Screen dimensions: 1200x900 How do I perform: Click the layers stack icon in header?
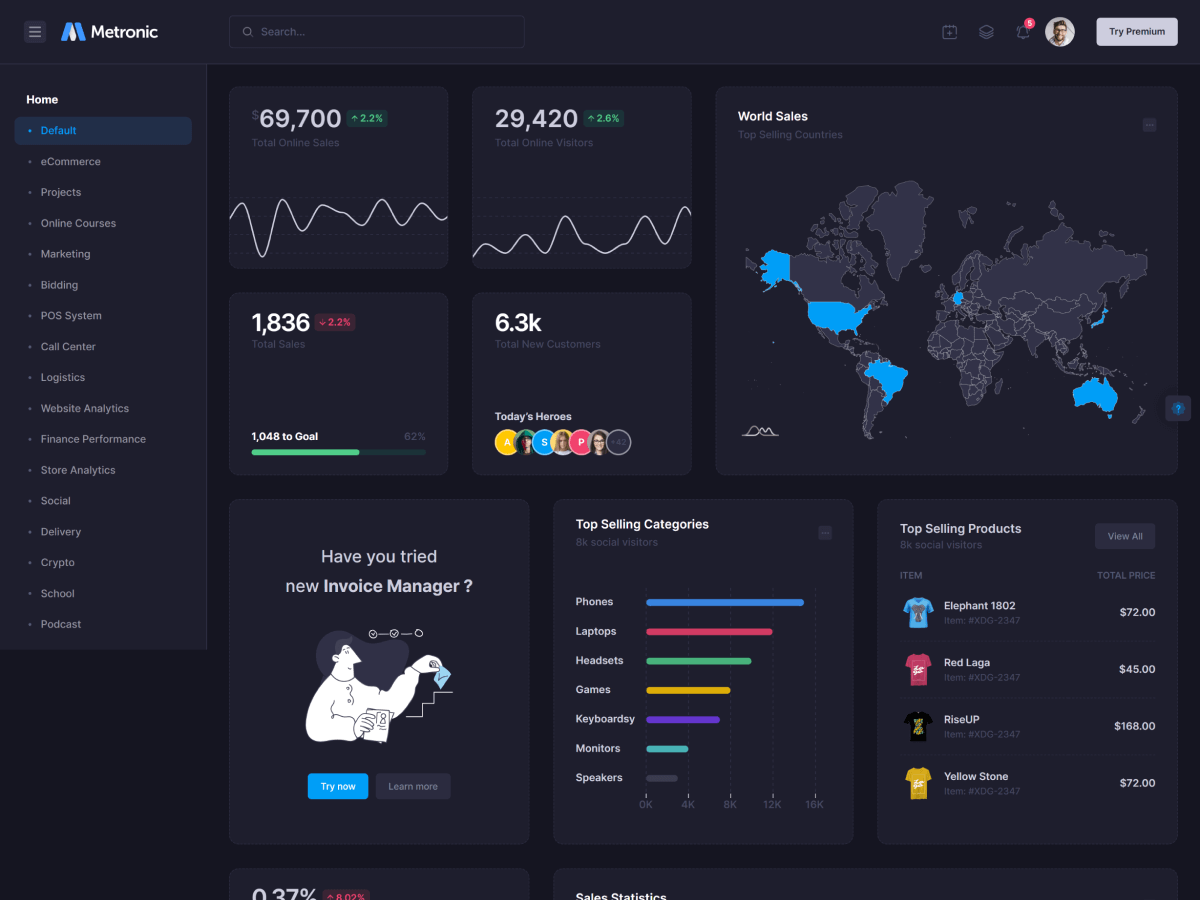[x=986, y=32]
